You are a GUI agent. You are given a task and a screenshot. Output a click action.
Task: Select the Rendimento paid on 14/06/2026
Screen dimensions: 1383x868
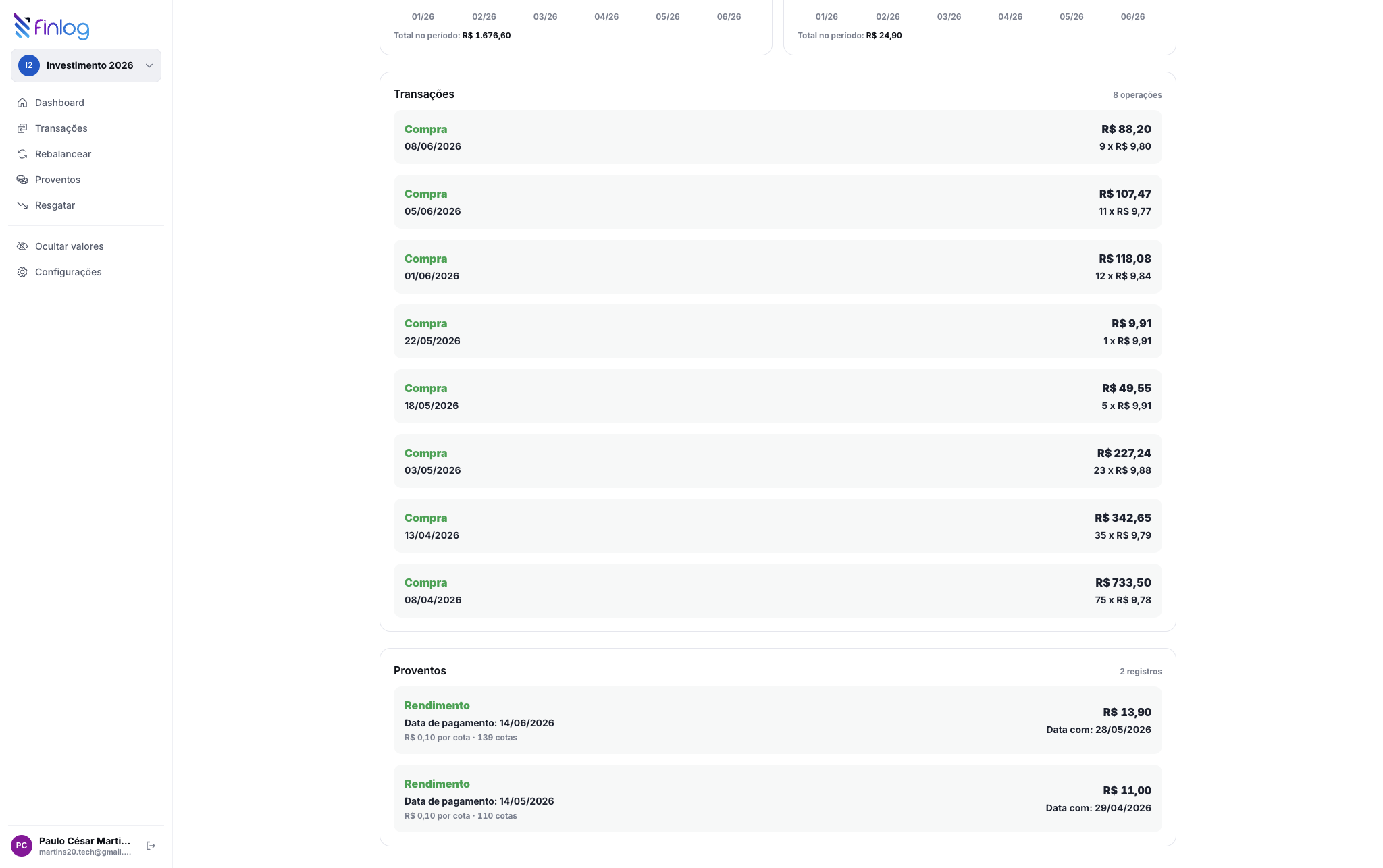pyautogui.click(x=778, y=720)
